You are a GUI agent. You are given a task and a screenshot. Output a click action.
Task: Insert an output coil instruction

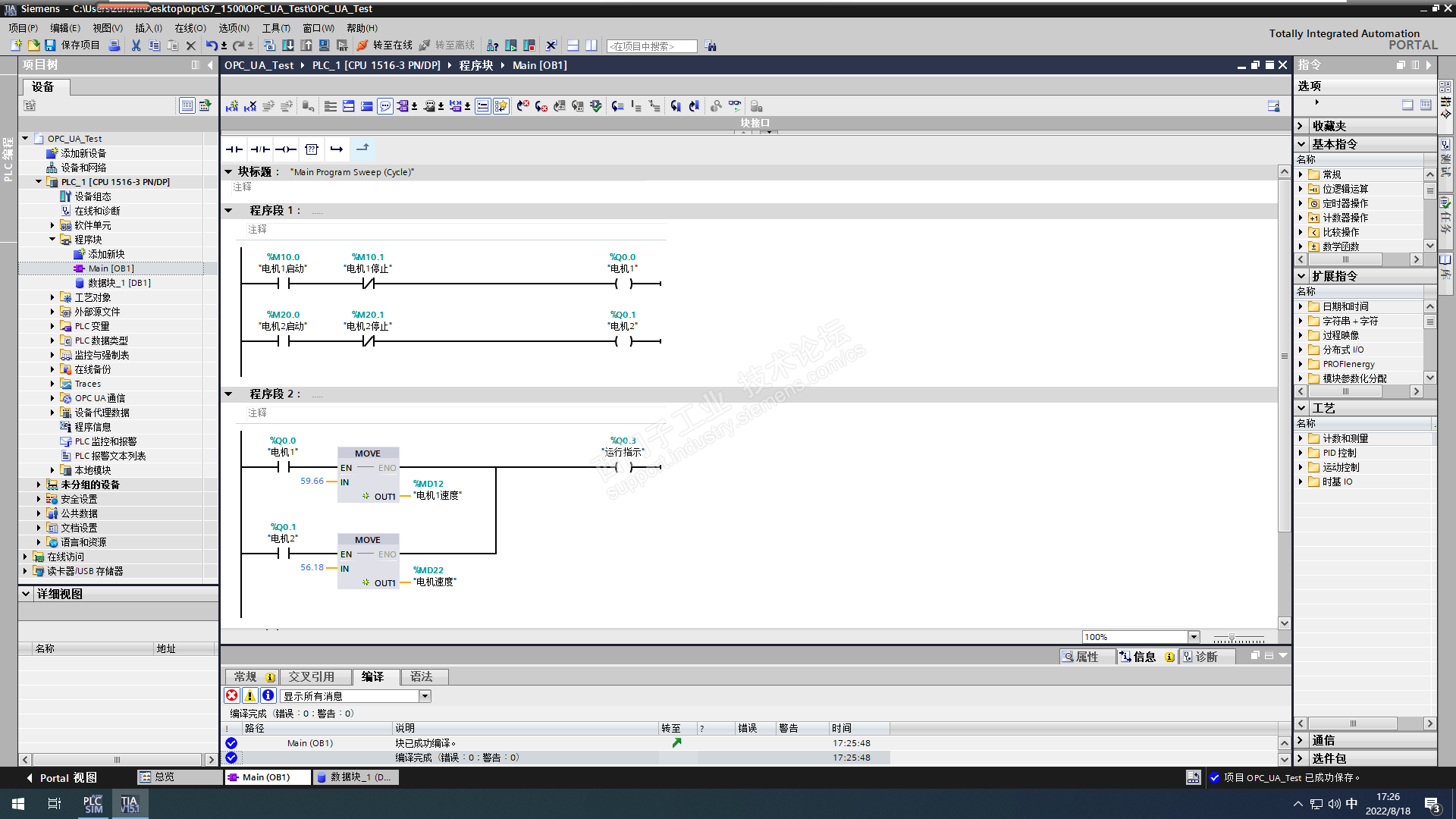286,149
